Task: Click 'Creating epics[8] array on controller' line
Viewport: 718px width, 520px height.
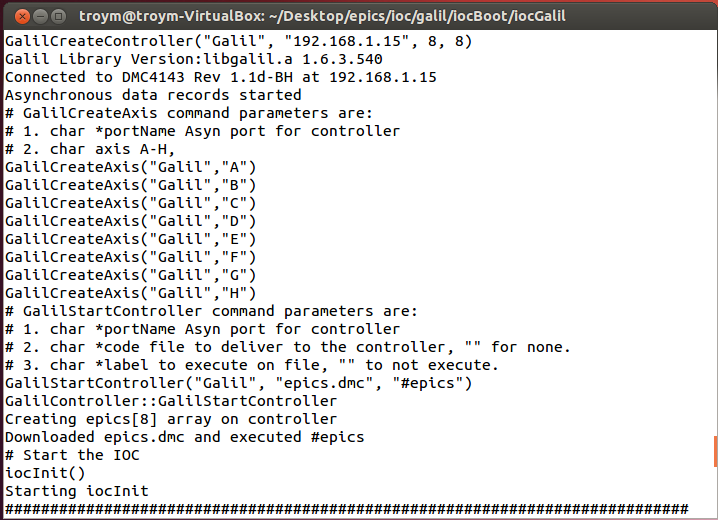Action: point(171,419)
